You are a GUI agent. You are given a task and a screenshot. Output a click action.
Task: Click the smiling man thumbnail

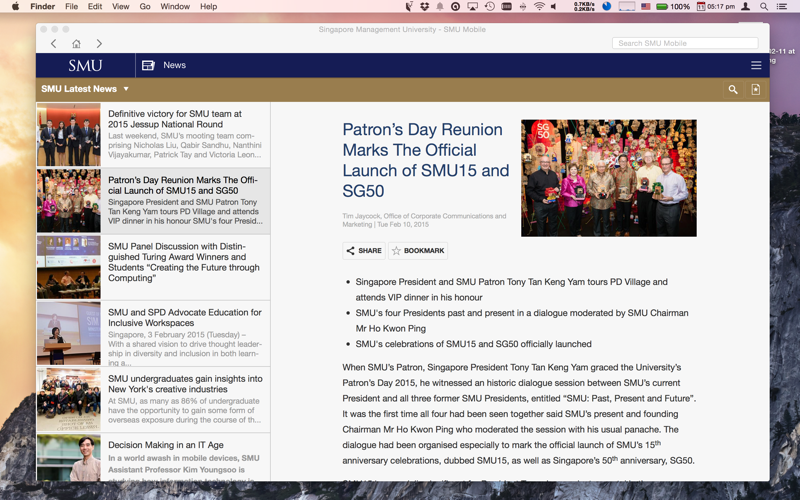[68, 458]
